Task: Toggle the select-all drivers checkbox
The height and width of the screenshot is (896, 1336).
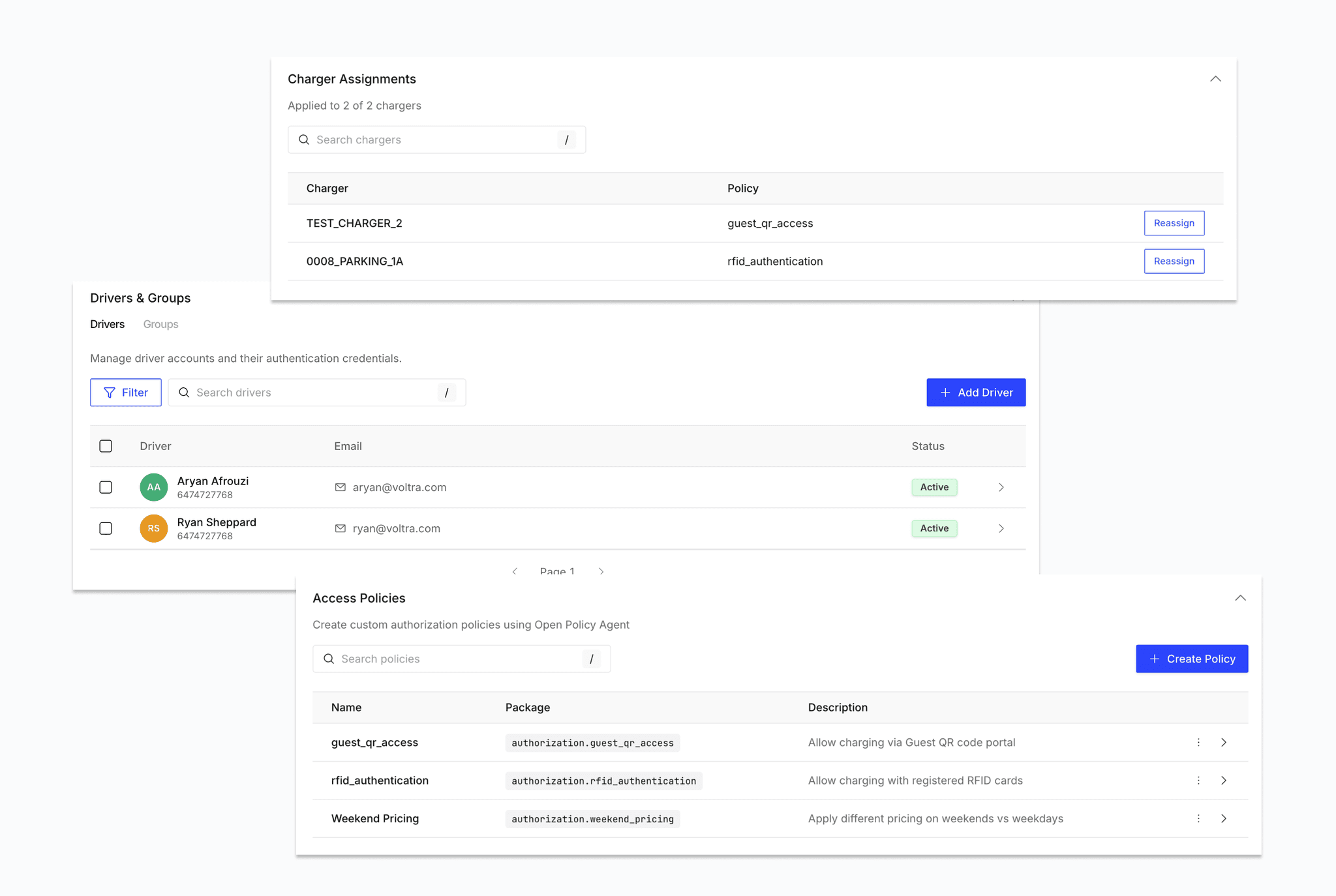Action: tap(106, 446)
